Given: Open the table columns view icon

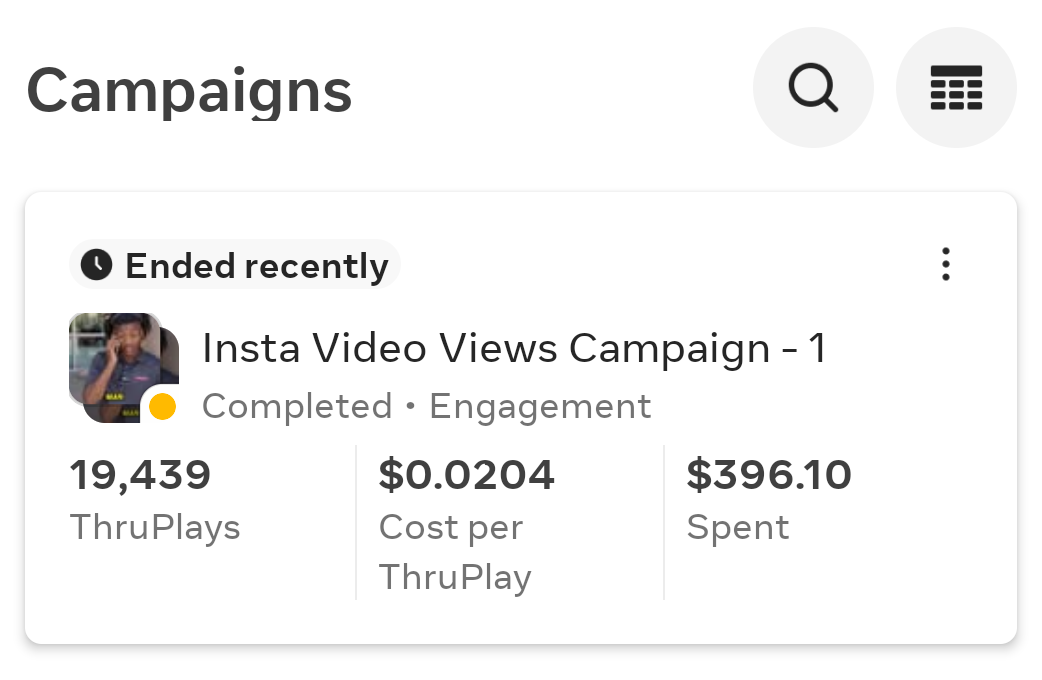Looking at the screenshot, I should (956, 88).
